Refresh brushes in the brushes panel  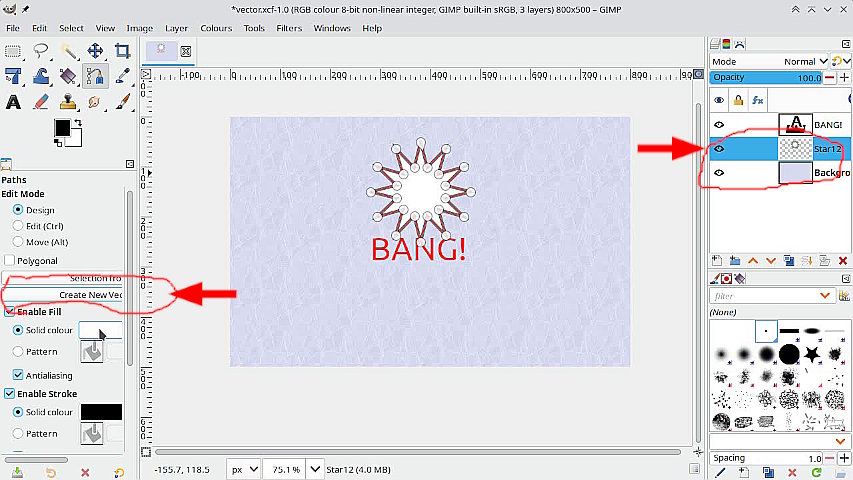point(816,472)
